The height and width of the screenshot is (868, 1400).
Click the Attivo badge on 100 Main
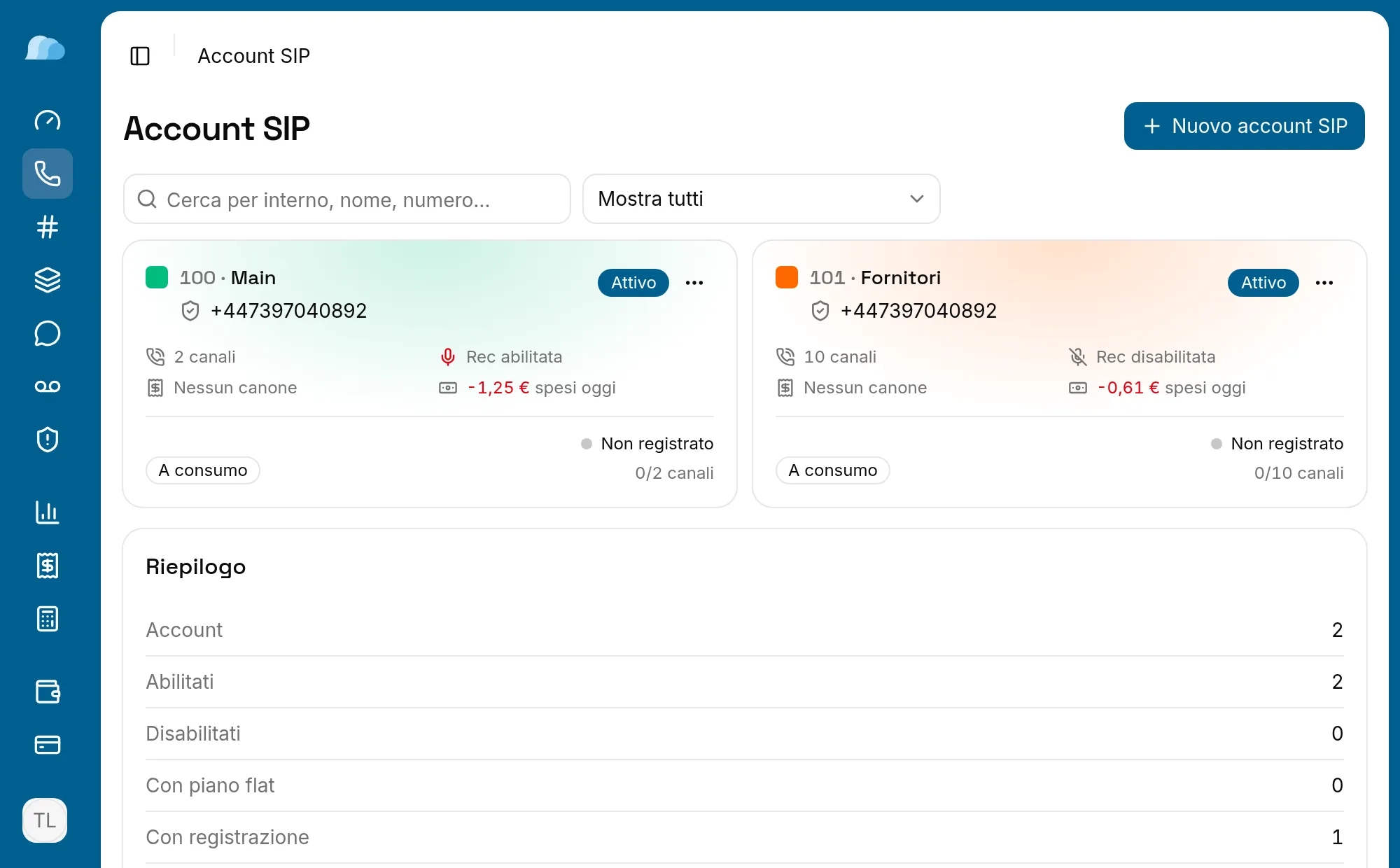click(x=633, y=283)
